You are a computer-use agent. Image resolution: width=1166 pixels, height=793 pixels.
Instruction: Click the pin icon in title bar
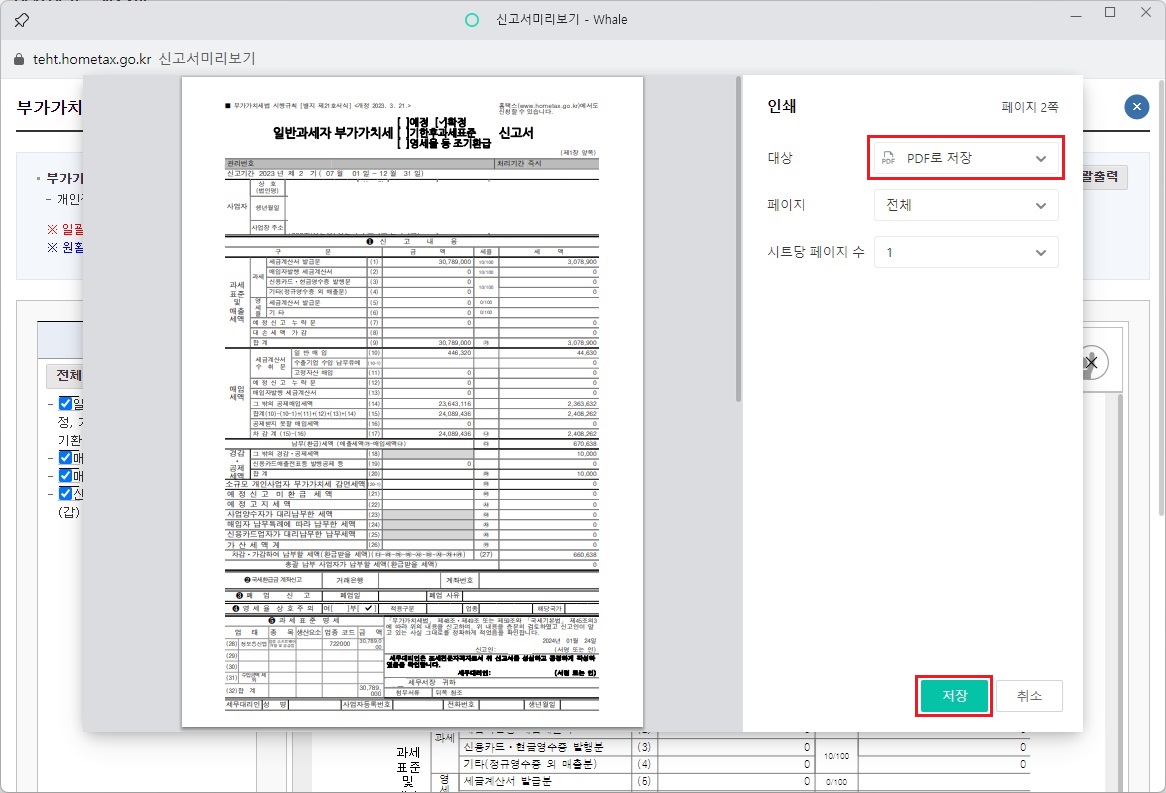tap(22, 20)
